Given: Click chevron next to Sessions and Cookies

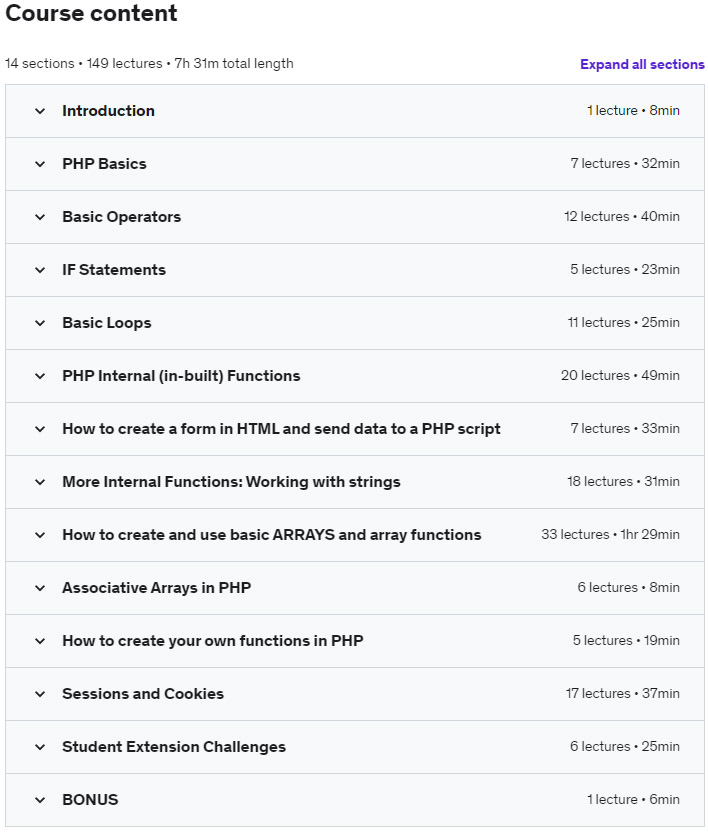Looking at the screenshot, I should tap(40, 694).
